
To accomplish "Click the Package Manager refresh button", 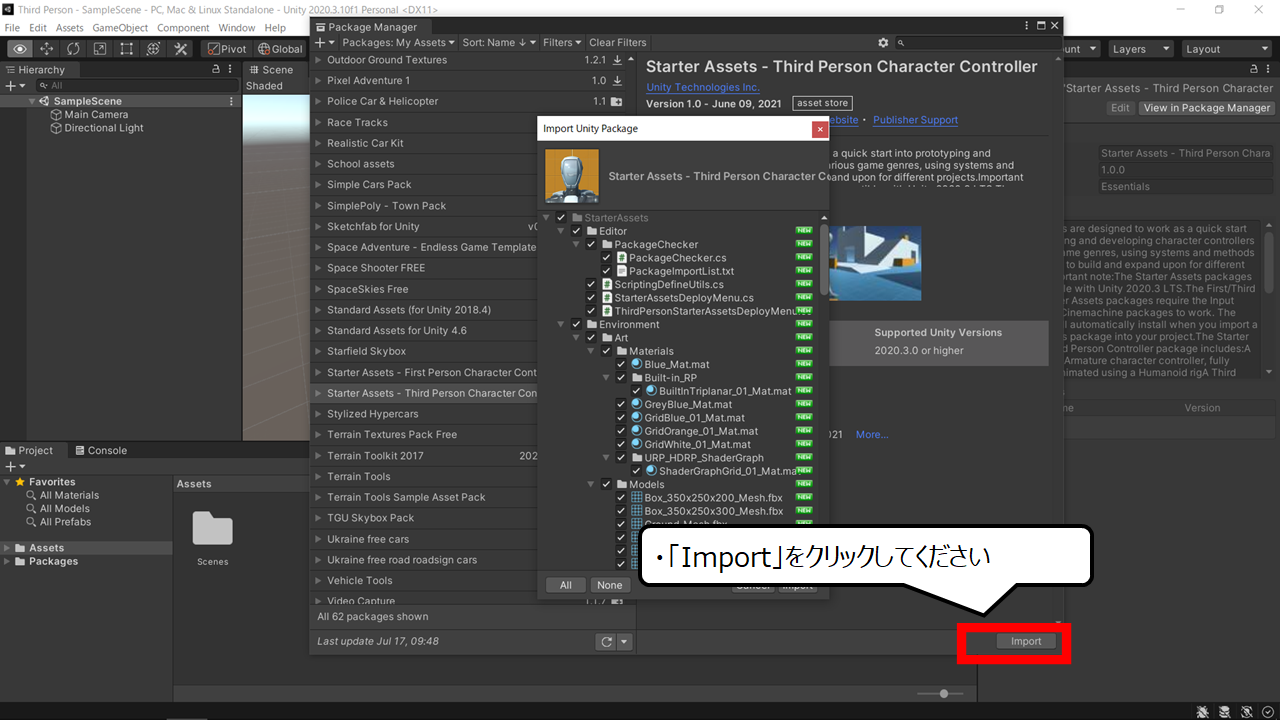I will pyautogui.click(x=605, y=642).
